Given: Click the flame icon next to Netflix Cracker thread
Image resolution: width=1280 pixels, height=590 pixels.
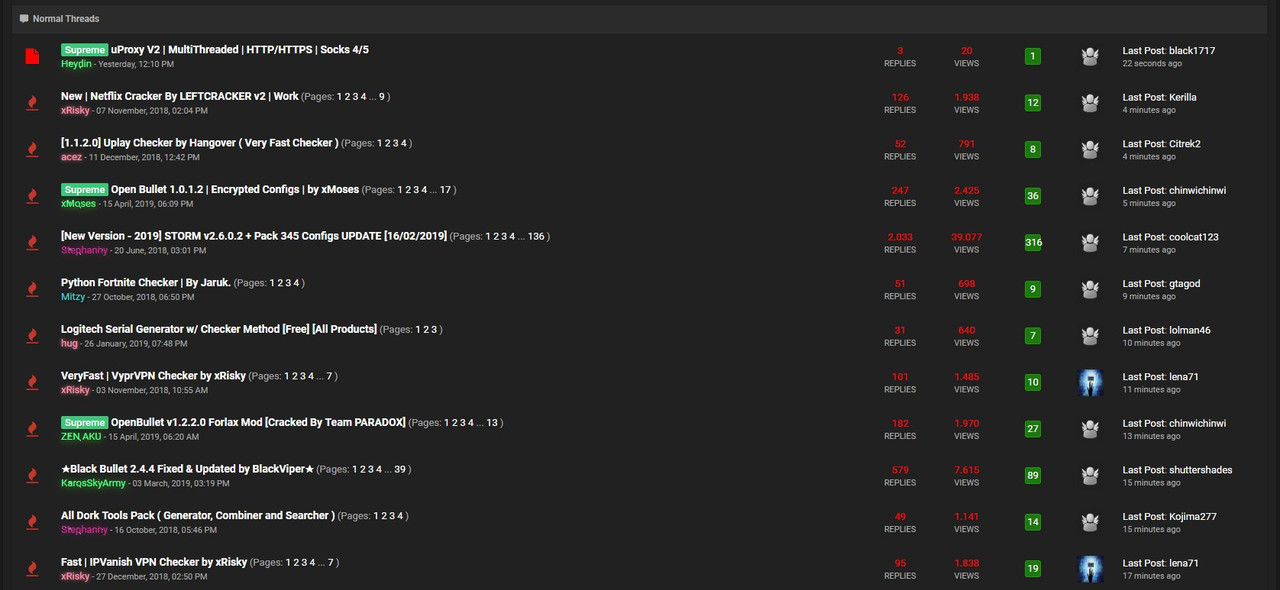Looking at the screenshot, I should pos(32,103).
